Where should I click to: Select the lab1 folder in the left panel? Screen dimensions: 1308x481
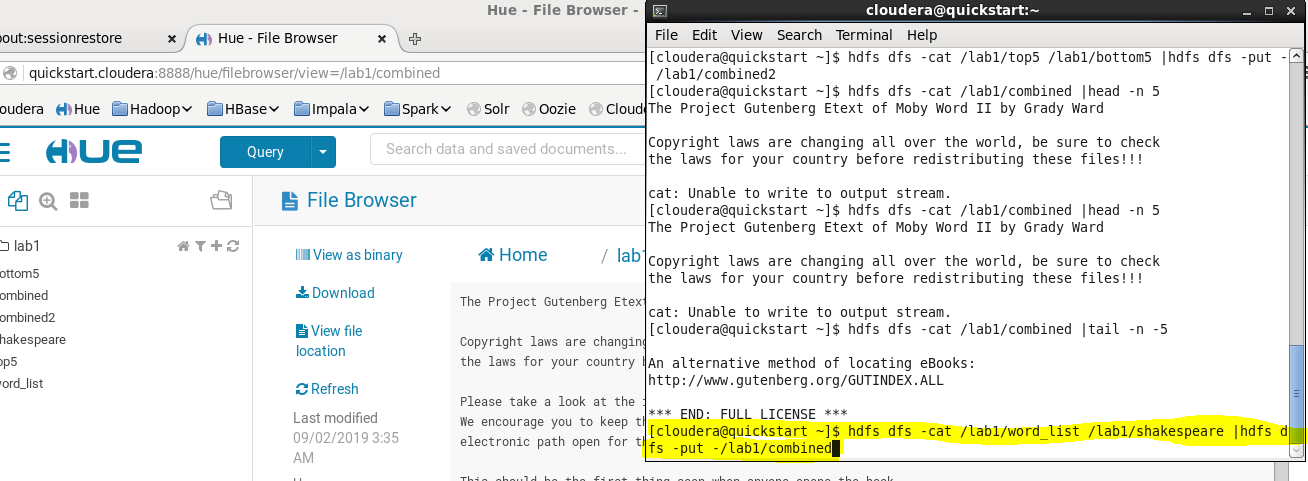(20, 246)
